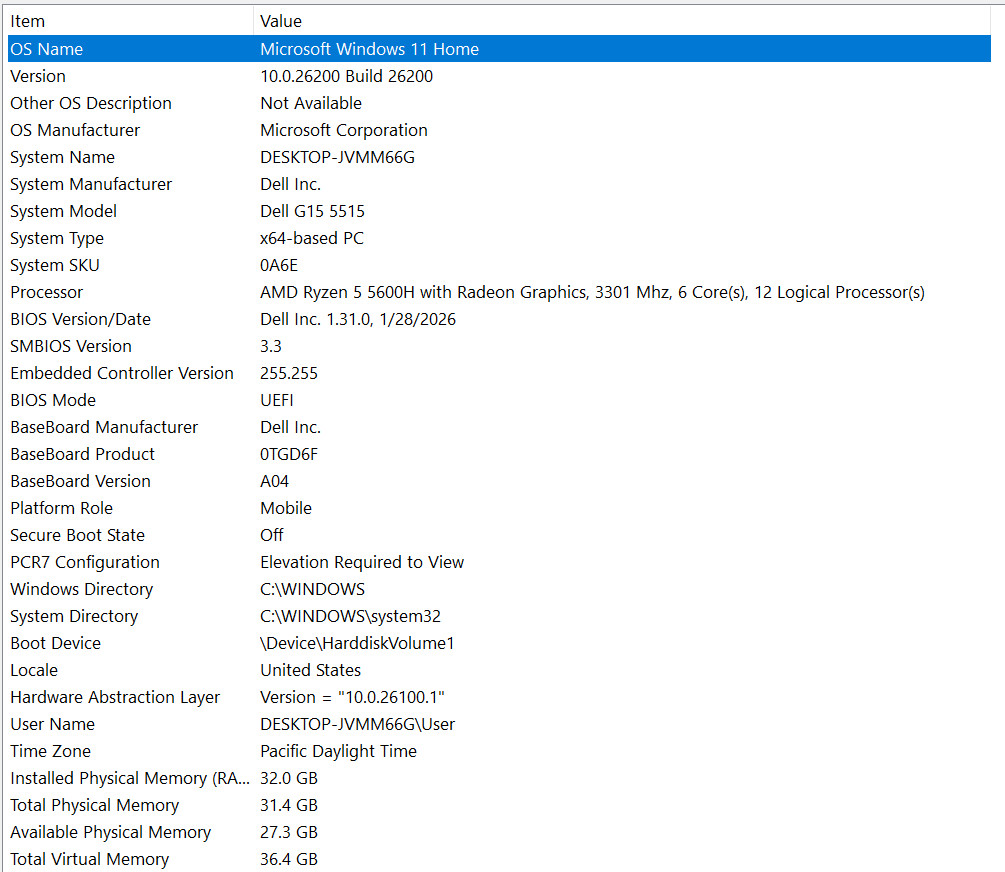Select the Windows Directory row

(499, 589)
